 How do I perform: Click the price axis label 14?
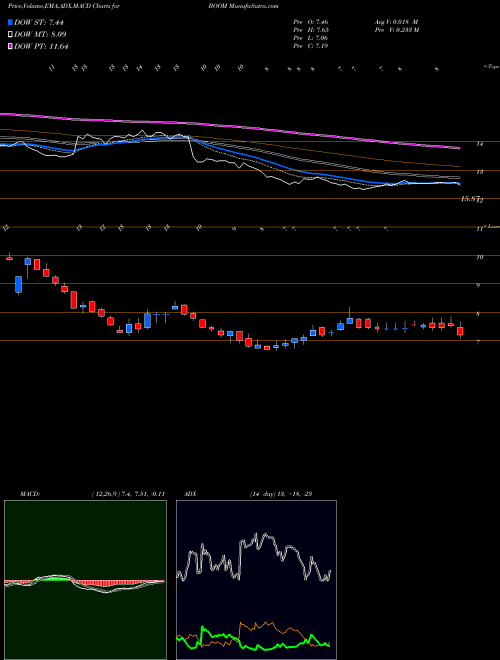click(479, 144)
